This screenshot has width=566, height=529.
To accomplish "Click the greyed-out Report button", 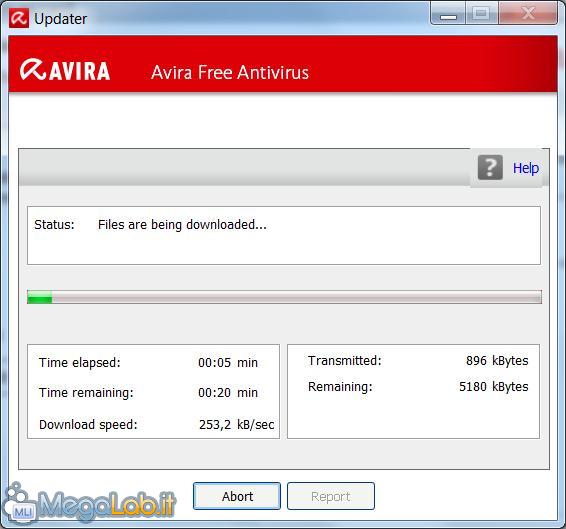I will [x=331, y=496].
